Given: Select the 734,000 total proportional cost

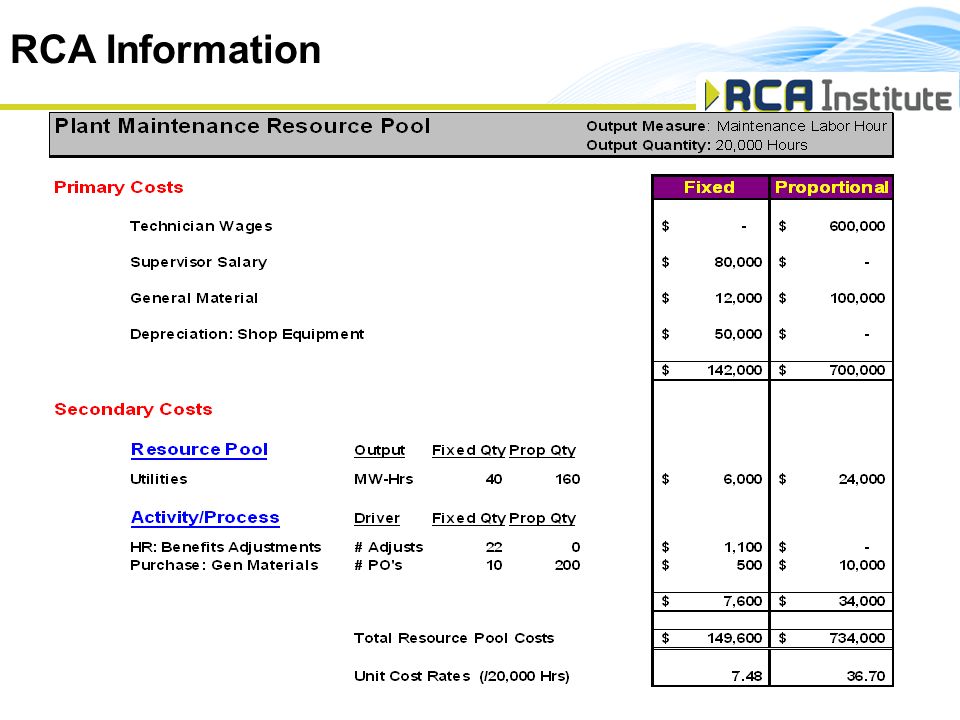Looking at the screenshot, I should [x=857, y=638].
